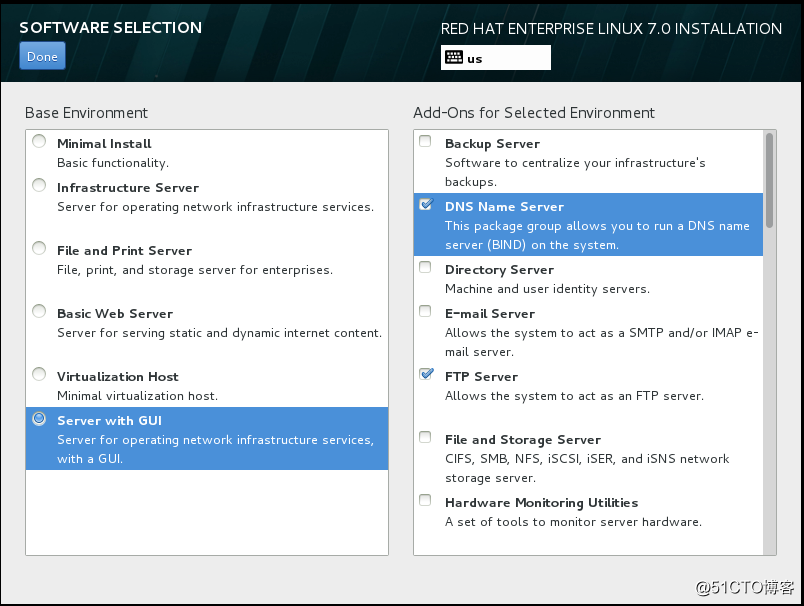Click 'Basic functionality.' description text
Viewport: 804px width, 606px height.
click(113, 163)
